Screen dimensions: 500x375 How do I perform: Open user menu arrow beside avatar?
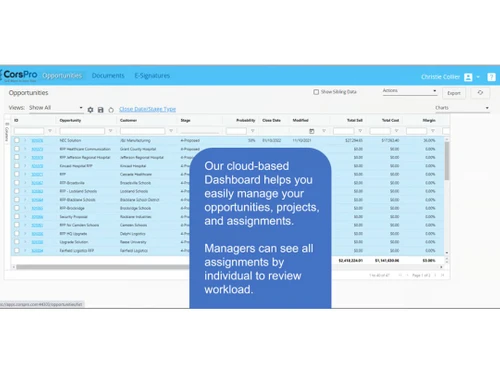478,77
